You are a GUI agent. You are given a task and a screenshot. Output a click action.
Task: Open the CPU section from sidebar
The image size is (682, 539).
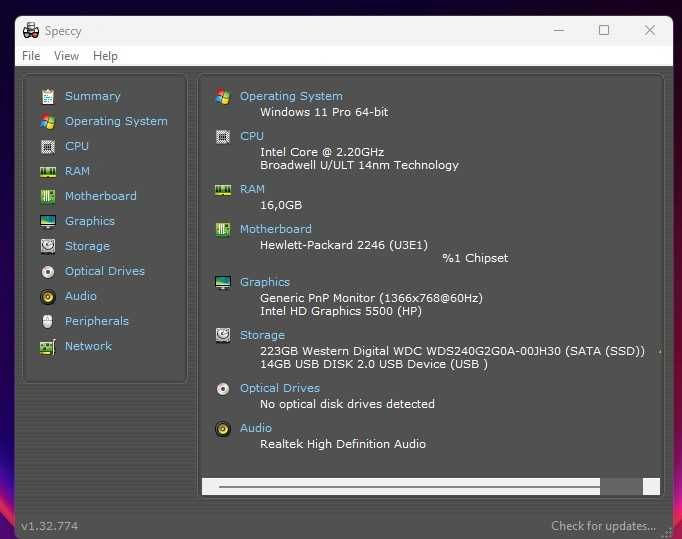coord(77,146)
